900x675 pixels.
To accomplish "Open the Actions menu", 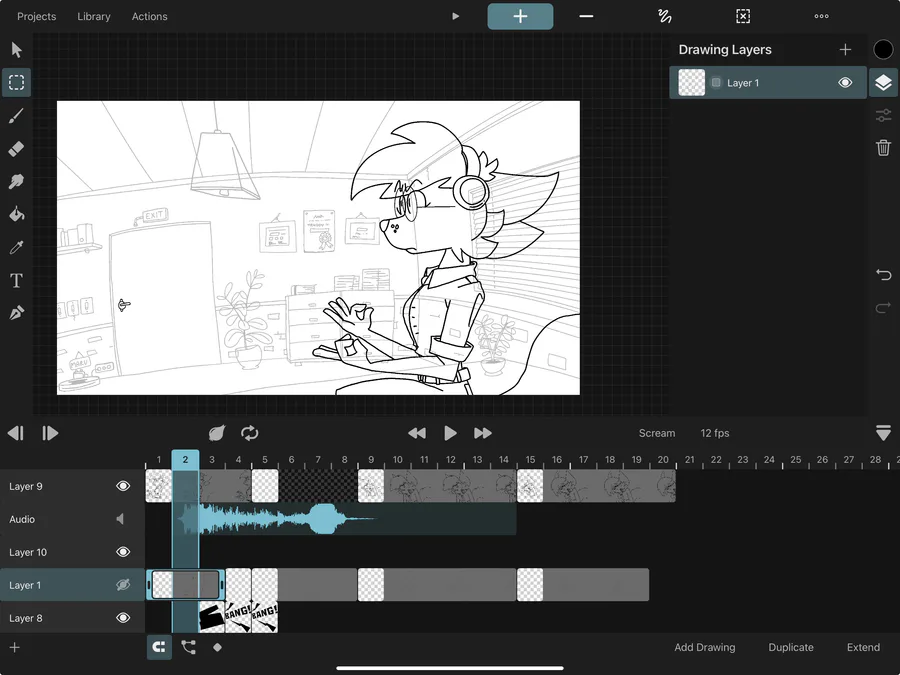I will point(149,17).
